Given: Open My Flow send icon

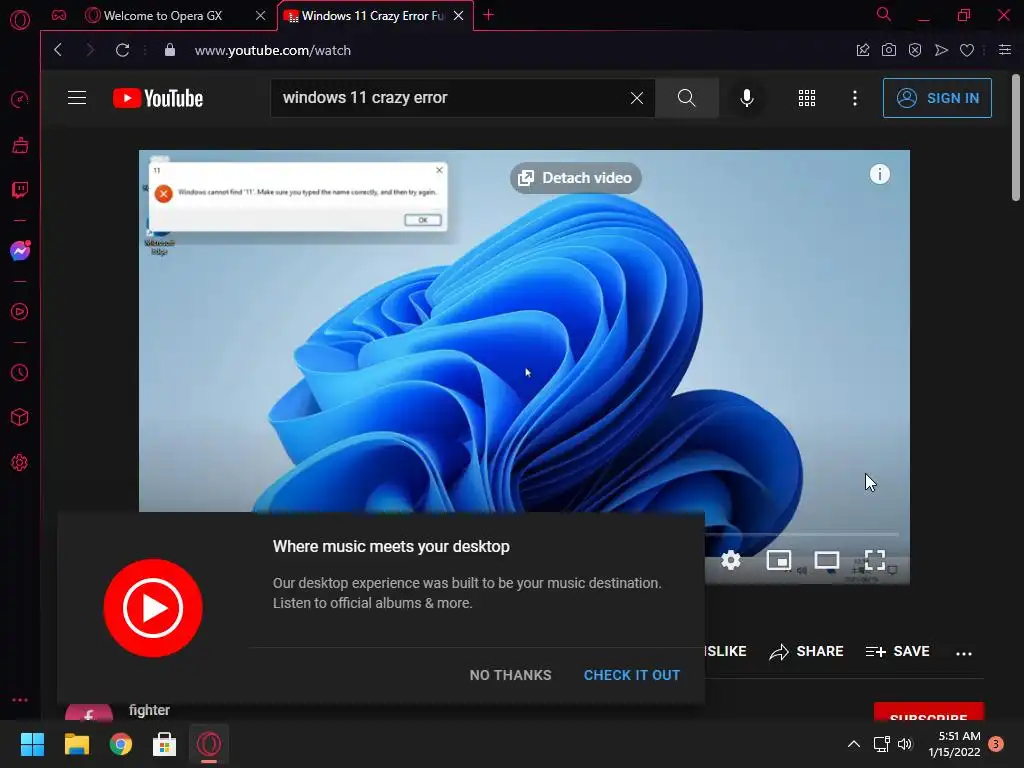Looking at the screenshot, I should click(941, 50).
